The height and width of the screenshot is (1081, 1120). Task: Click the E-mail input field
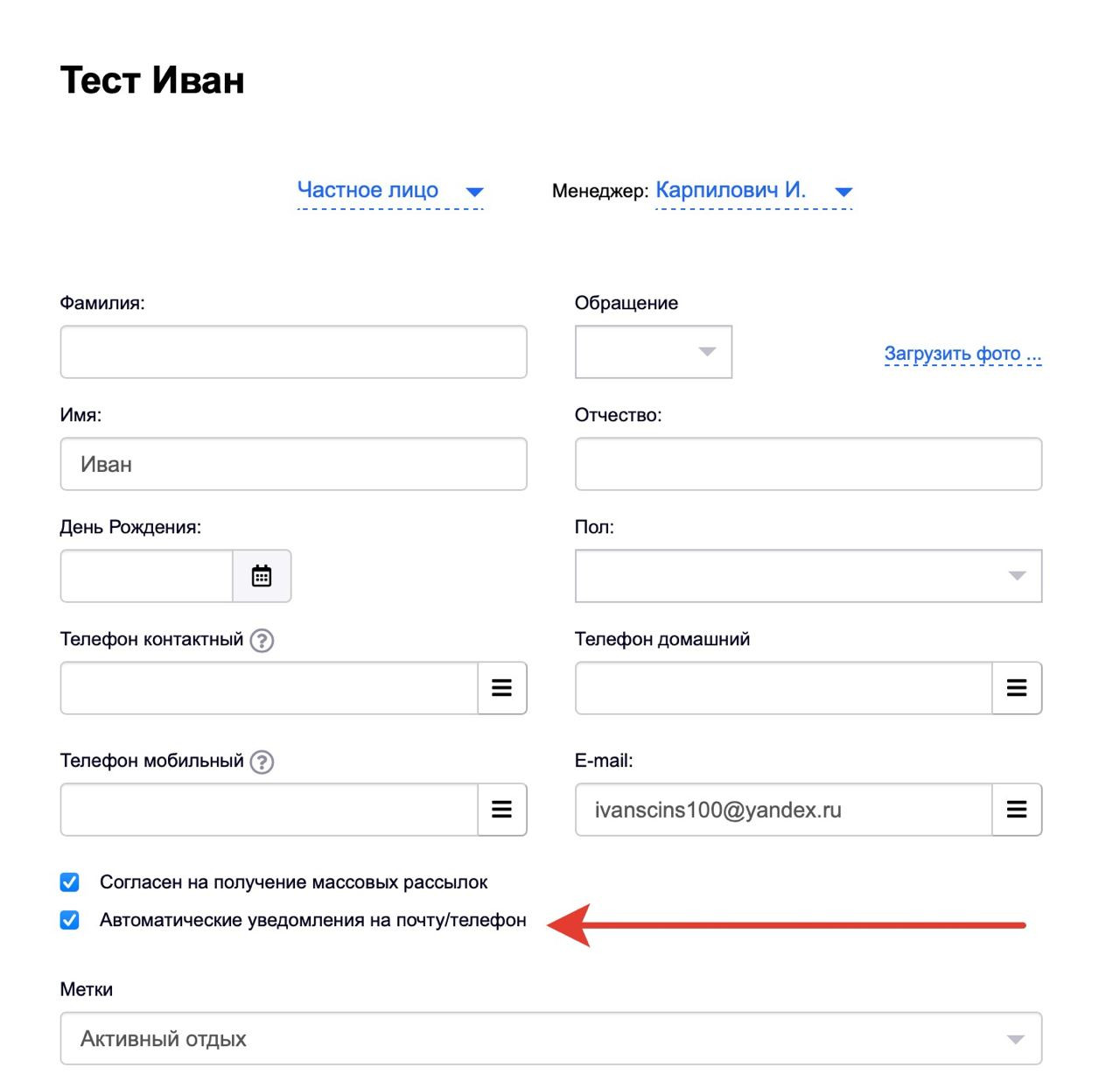[x=783, y=810]
